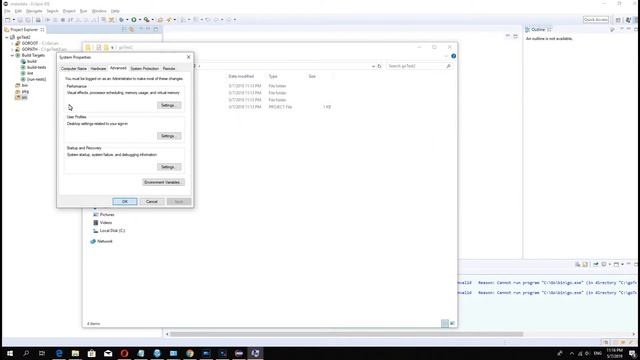Open Eclipse Help menu

(116, 11)
